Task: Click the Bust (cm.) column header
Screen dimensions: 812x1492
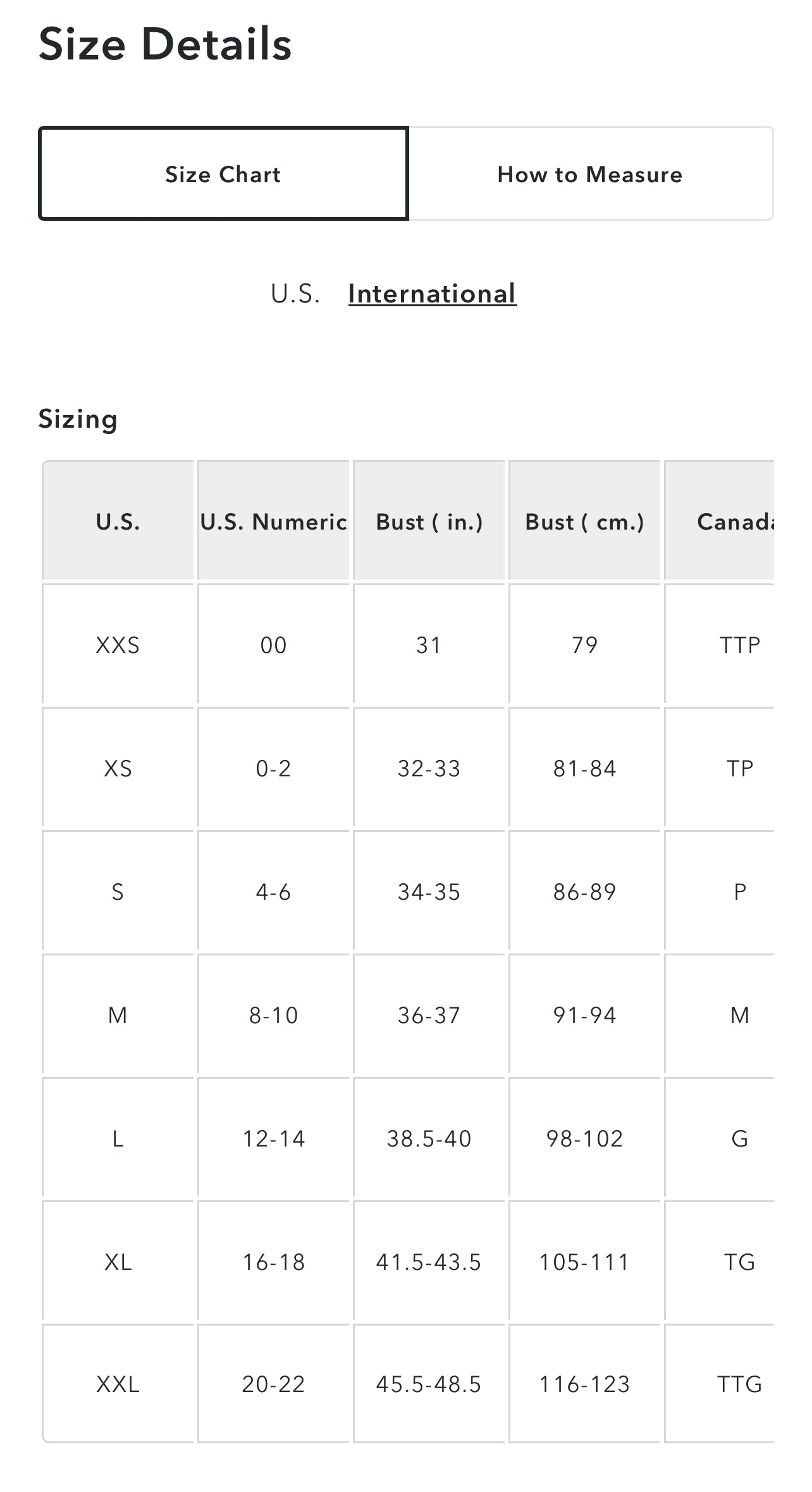Action: (584, 521)
